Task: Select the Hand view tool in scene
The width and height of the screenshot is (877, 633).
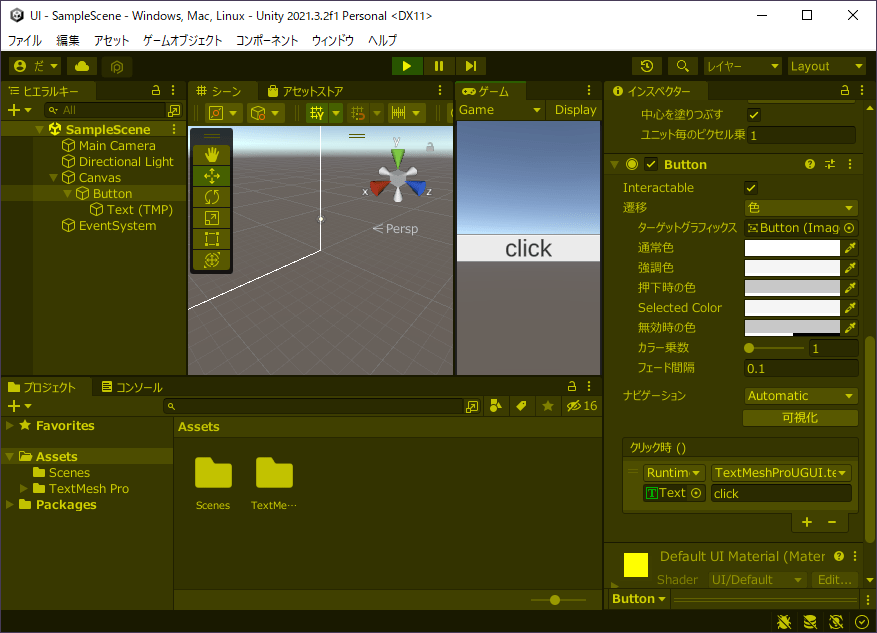Action: pos(211,155)
